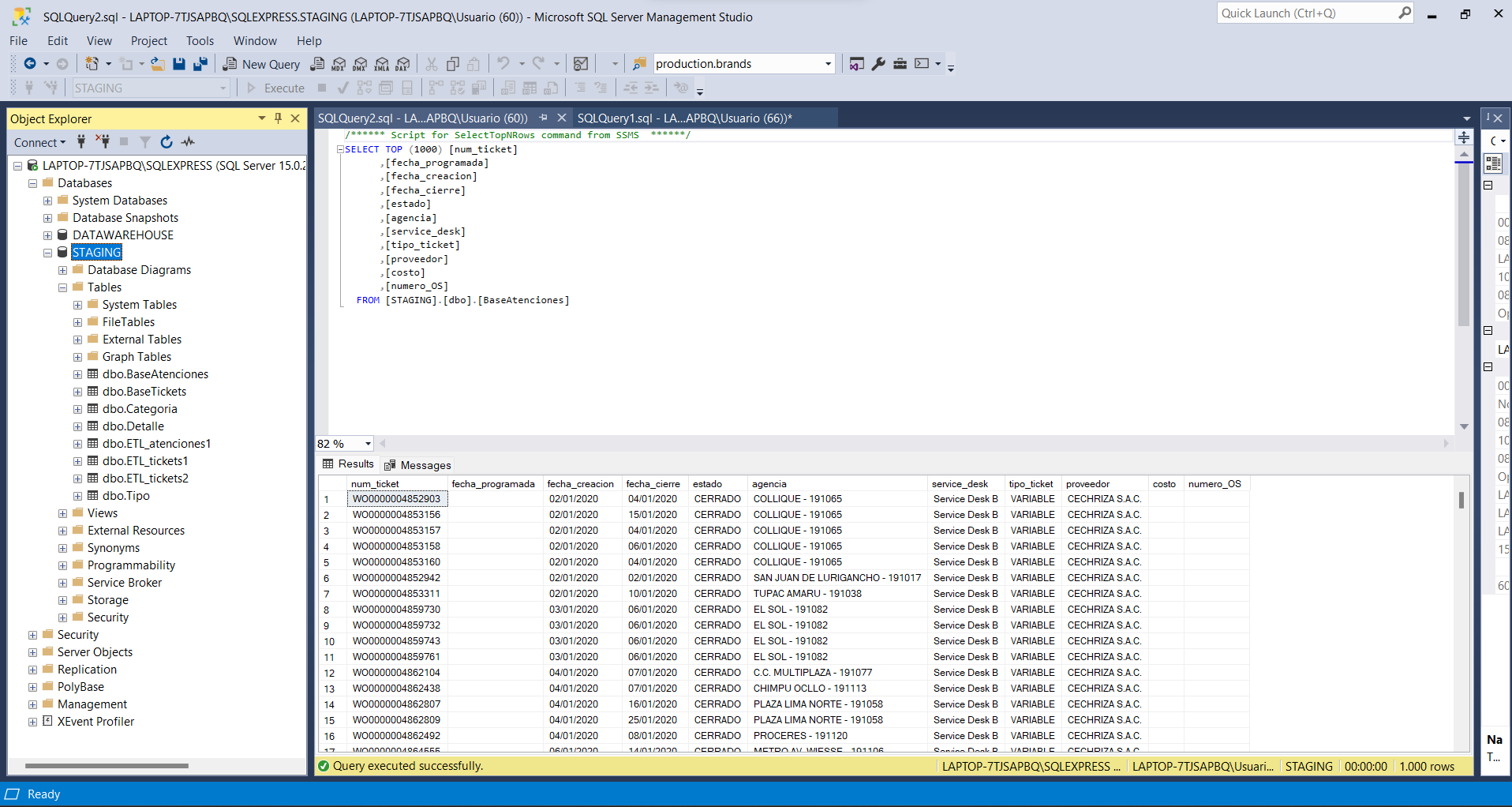Screen dimensions: 1512x807
Task: Collapse the STAGING database node
Action: pos(47,253)
